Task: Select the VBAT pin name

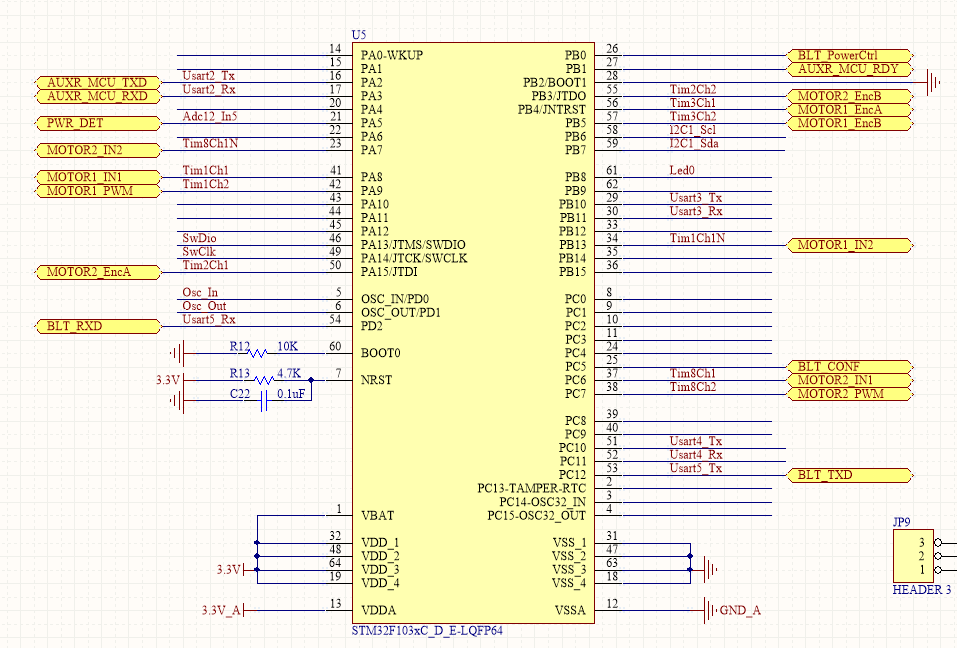Action: pyautogui.click(x=378, y=516)
